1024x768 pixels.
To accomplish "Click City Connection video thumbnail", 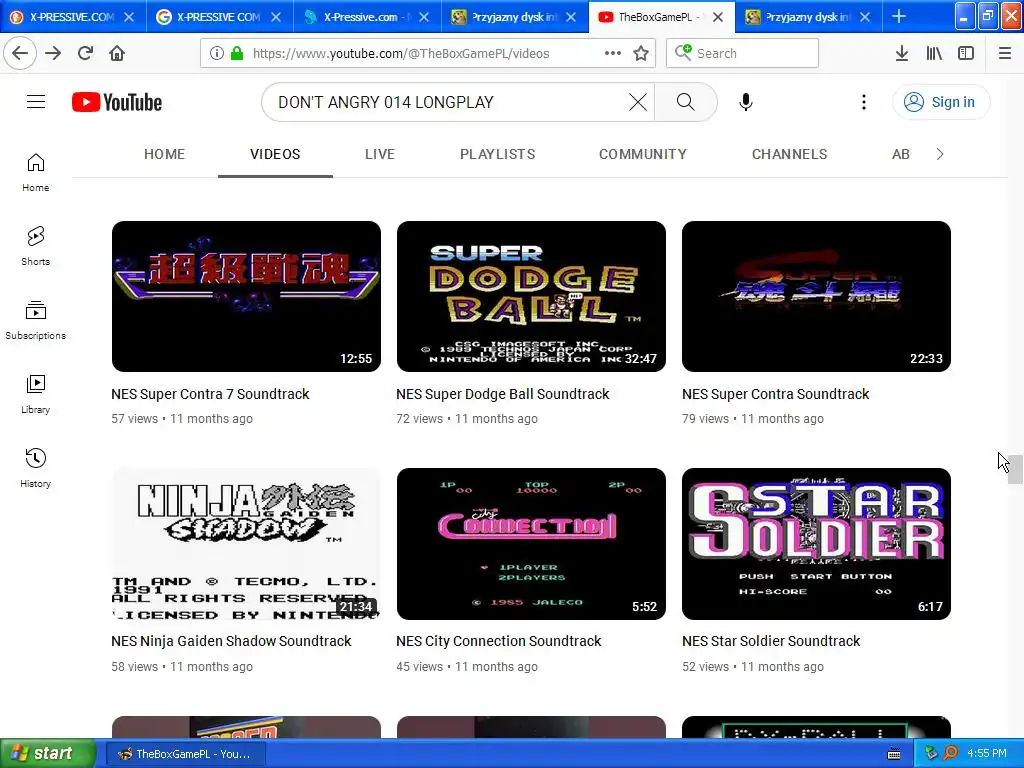I will click(531, 544).
